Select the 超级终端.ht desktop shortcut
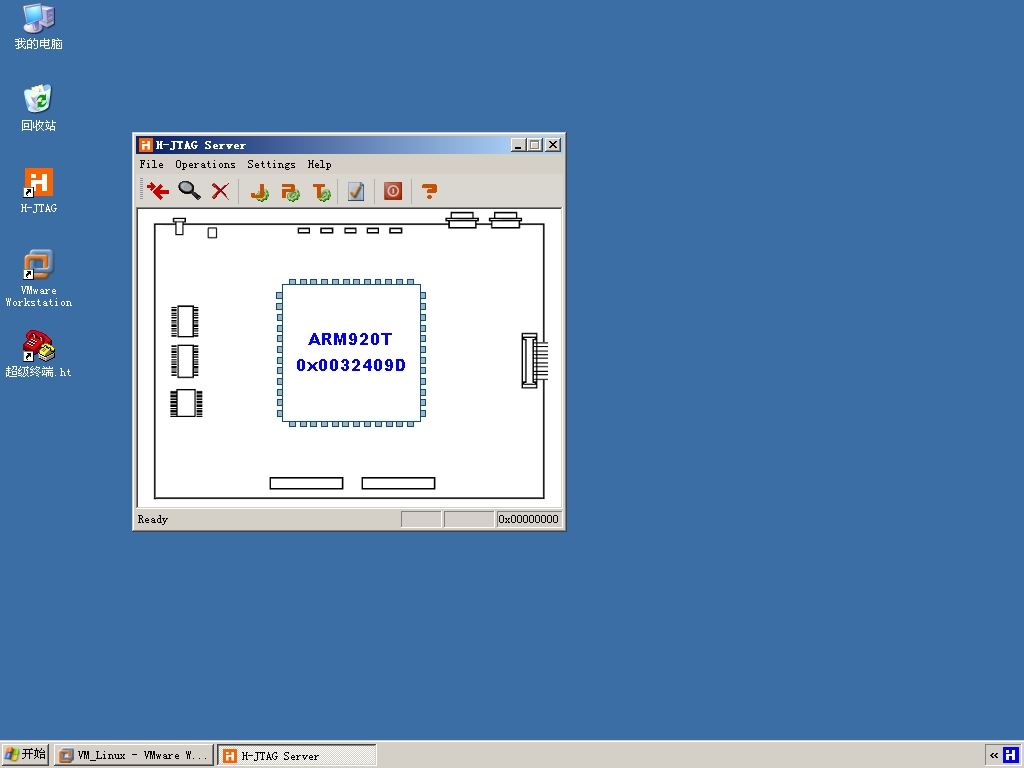Screen dimensions: 1024x768 [39, 354]
